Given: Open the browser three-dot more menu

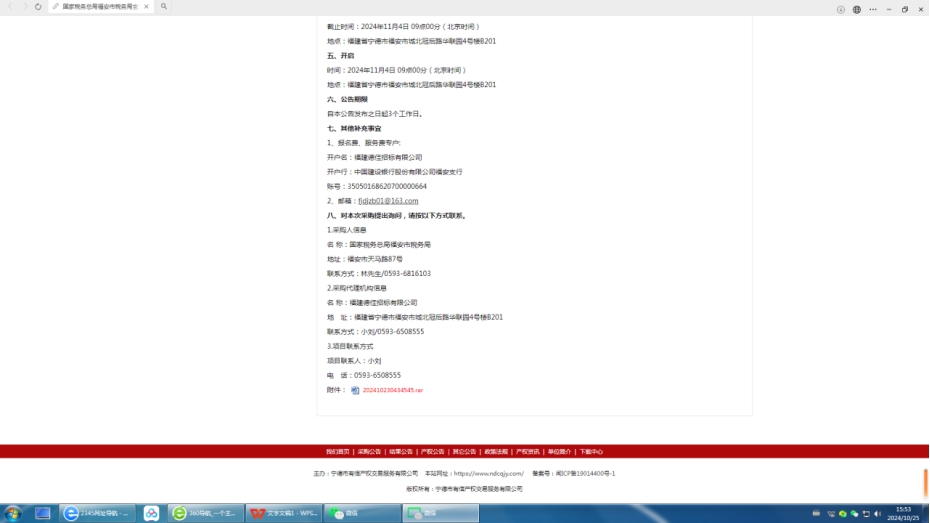Looking at the screenshot, I should 872,9.
